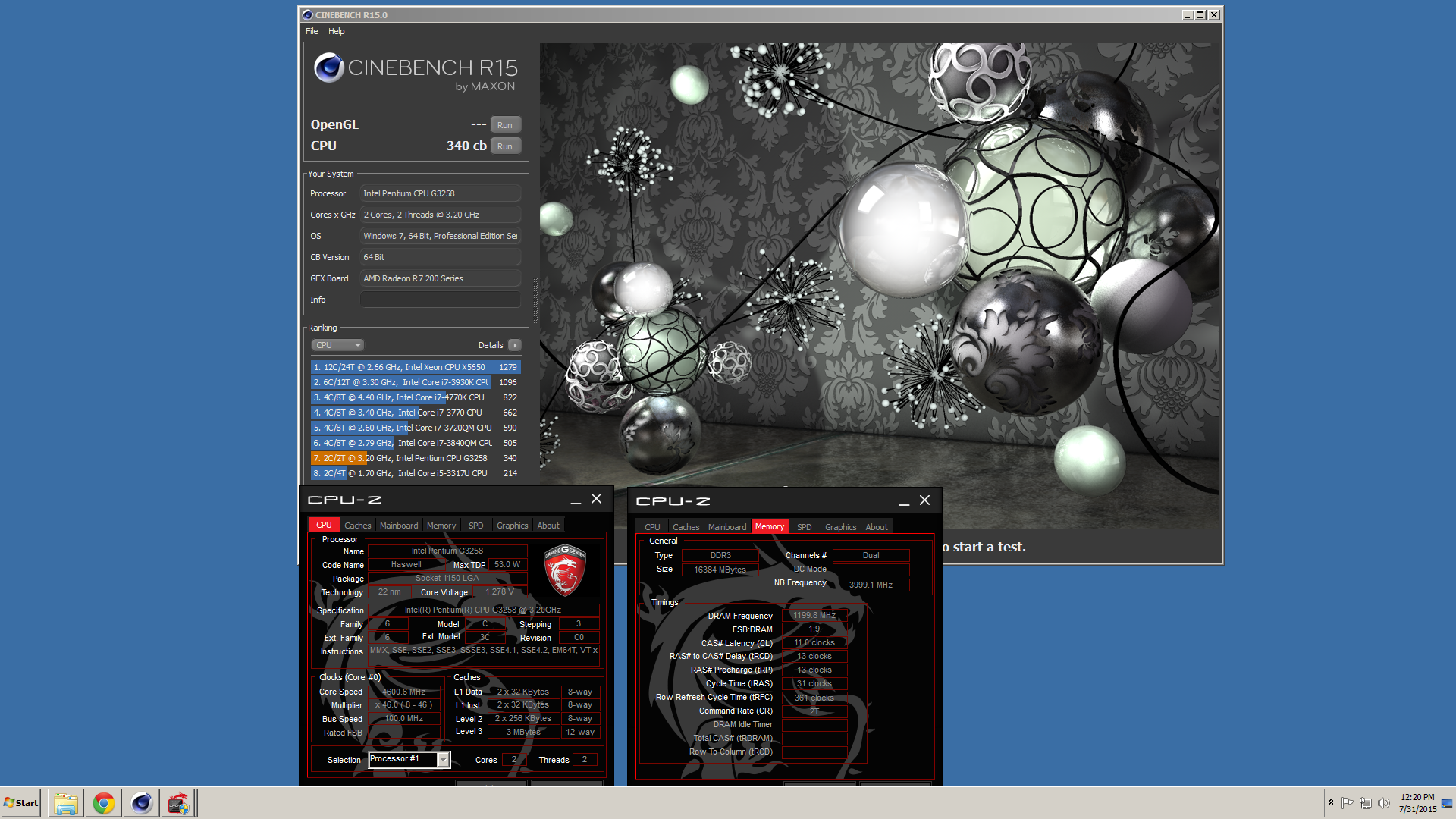Open Caches tab in right CPU-Z window

pos(686,527)
